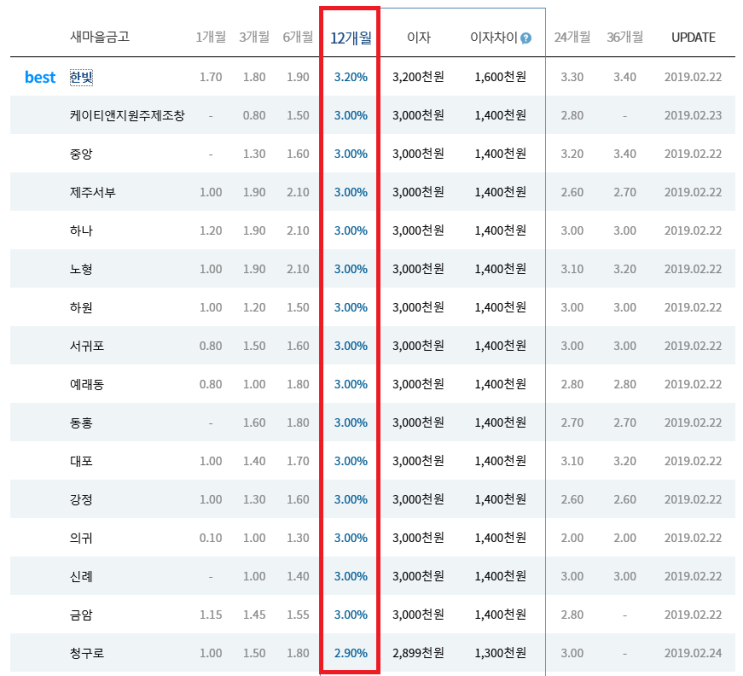The image size is (743, 676).
Task: Click the 예래동 bank name
Action: (x=87, y=384)
